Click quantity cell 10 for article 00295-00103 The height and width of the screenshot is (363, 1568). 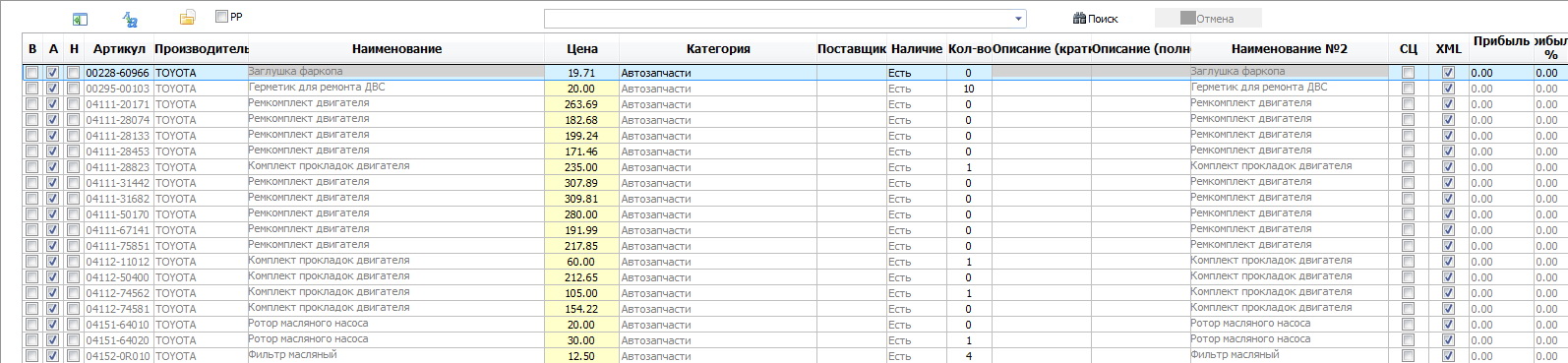[x=969, y=89]
